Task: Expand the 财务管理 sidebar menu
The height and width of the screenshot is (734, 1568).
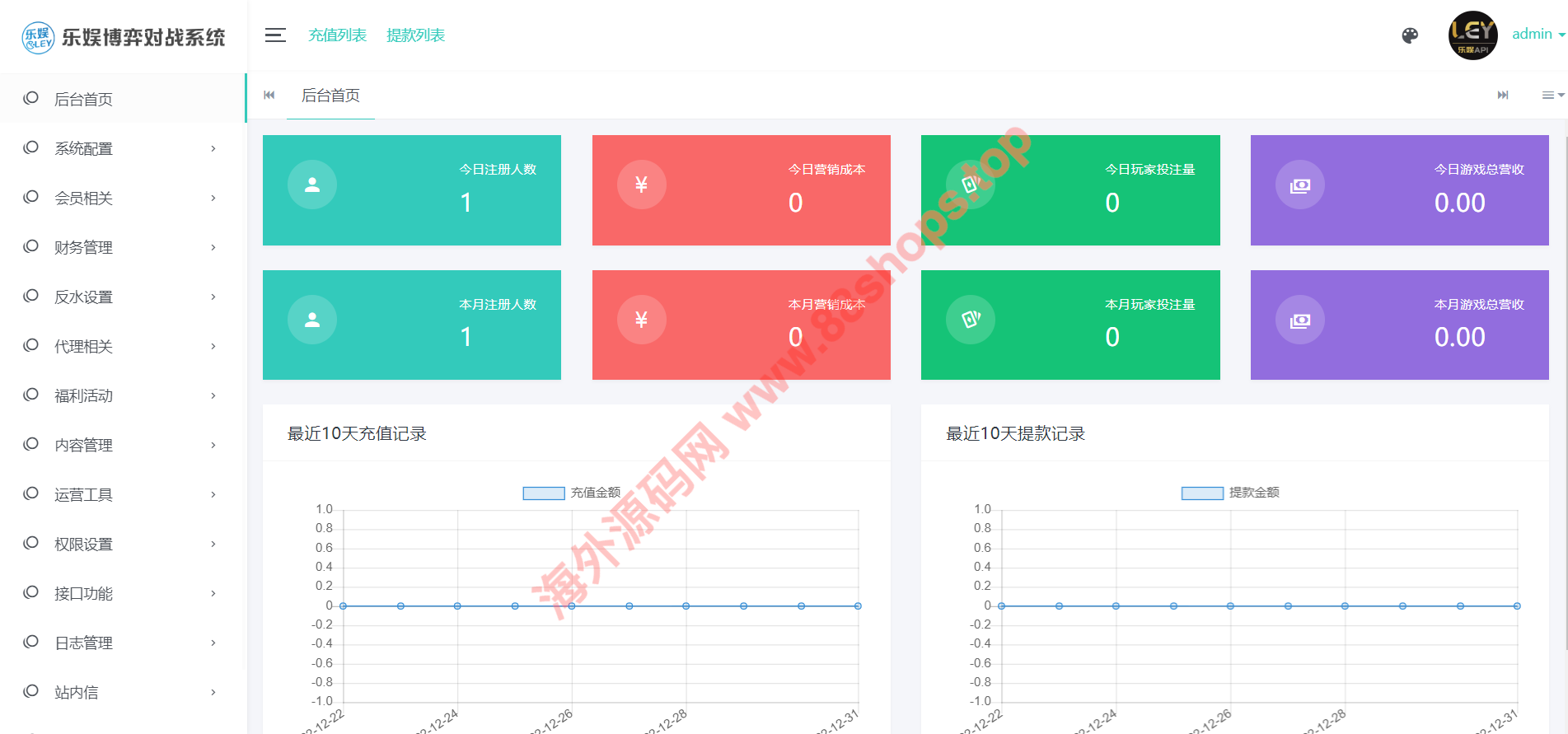Action: pyautogui.click(x=124, y=247)
